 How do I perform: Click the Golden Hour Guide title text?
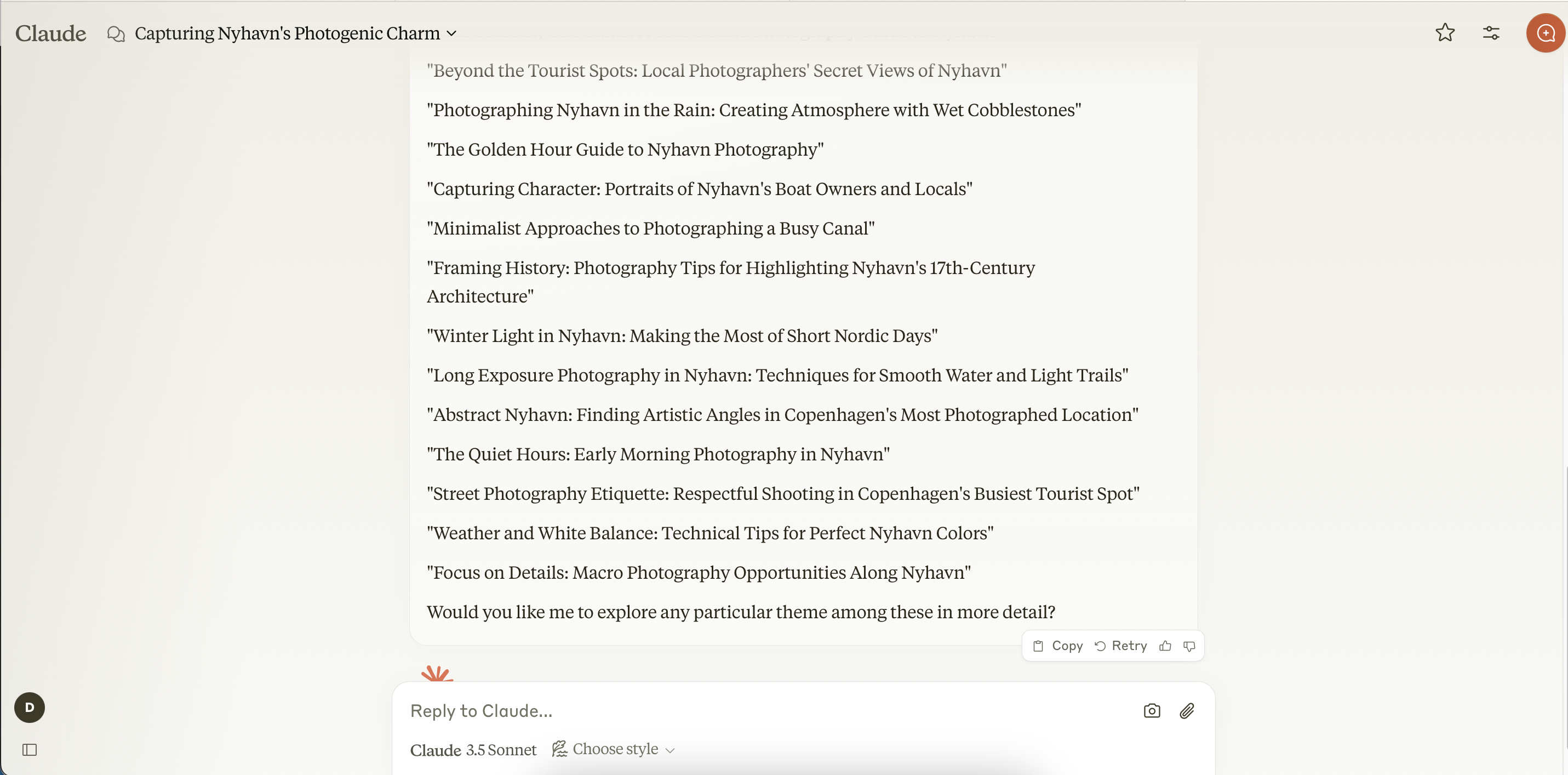click(x=625, y=150)
